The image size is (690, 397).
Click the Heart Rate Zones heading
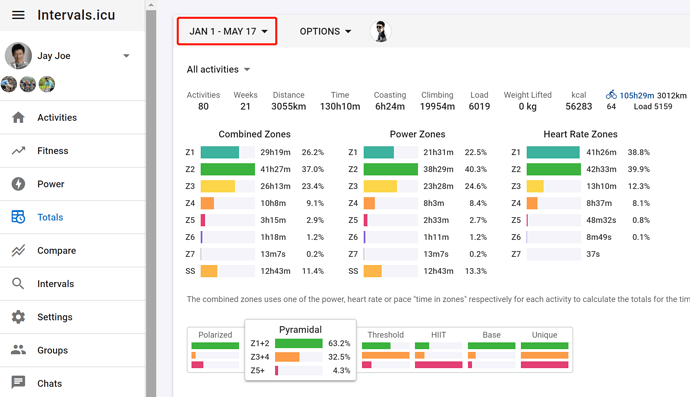click(x=580, y=134)
